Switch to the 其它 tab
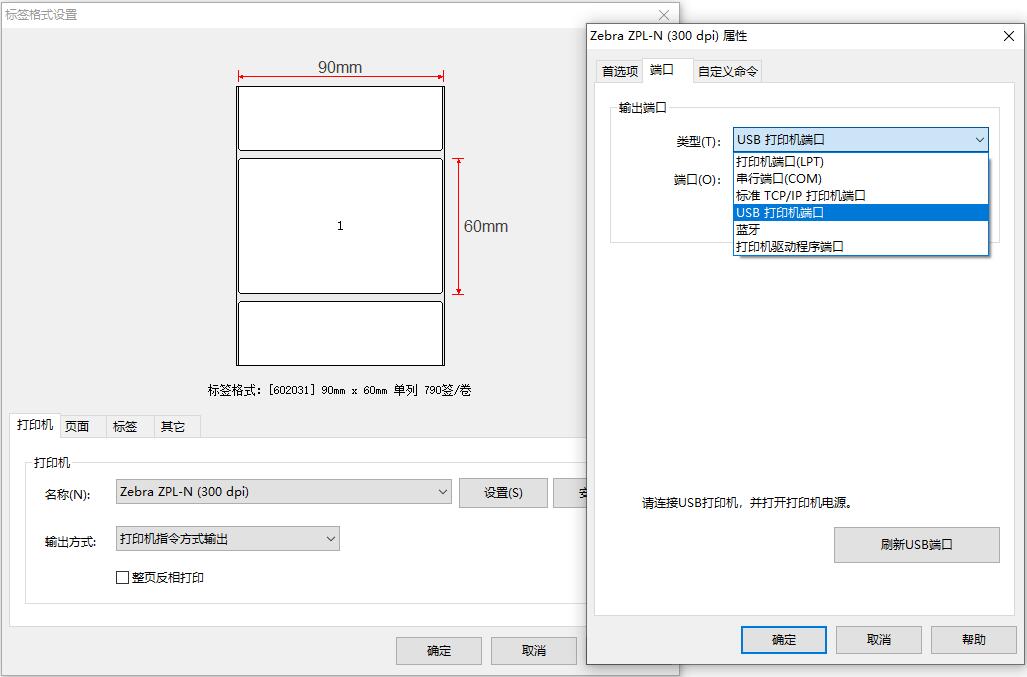Viewport: 1027px width, 677px height. click(x=174, y=426)
